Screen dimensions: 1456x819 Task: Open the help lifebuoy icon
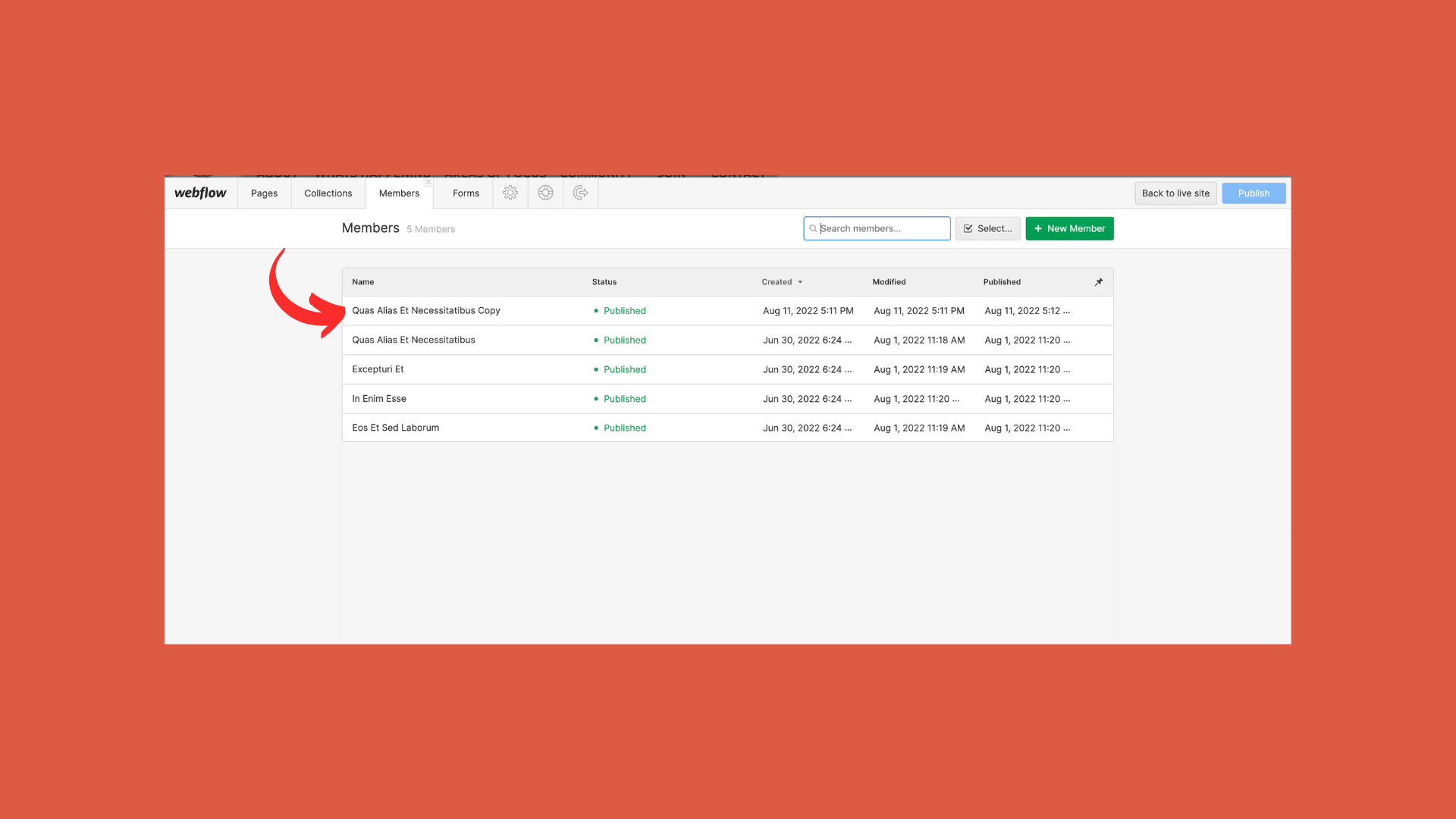[545, 193]
